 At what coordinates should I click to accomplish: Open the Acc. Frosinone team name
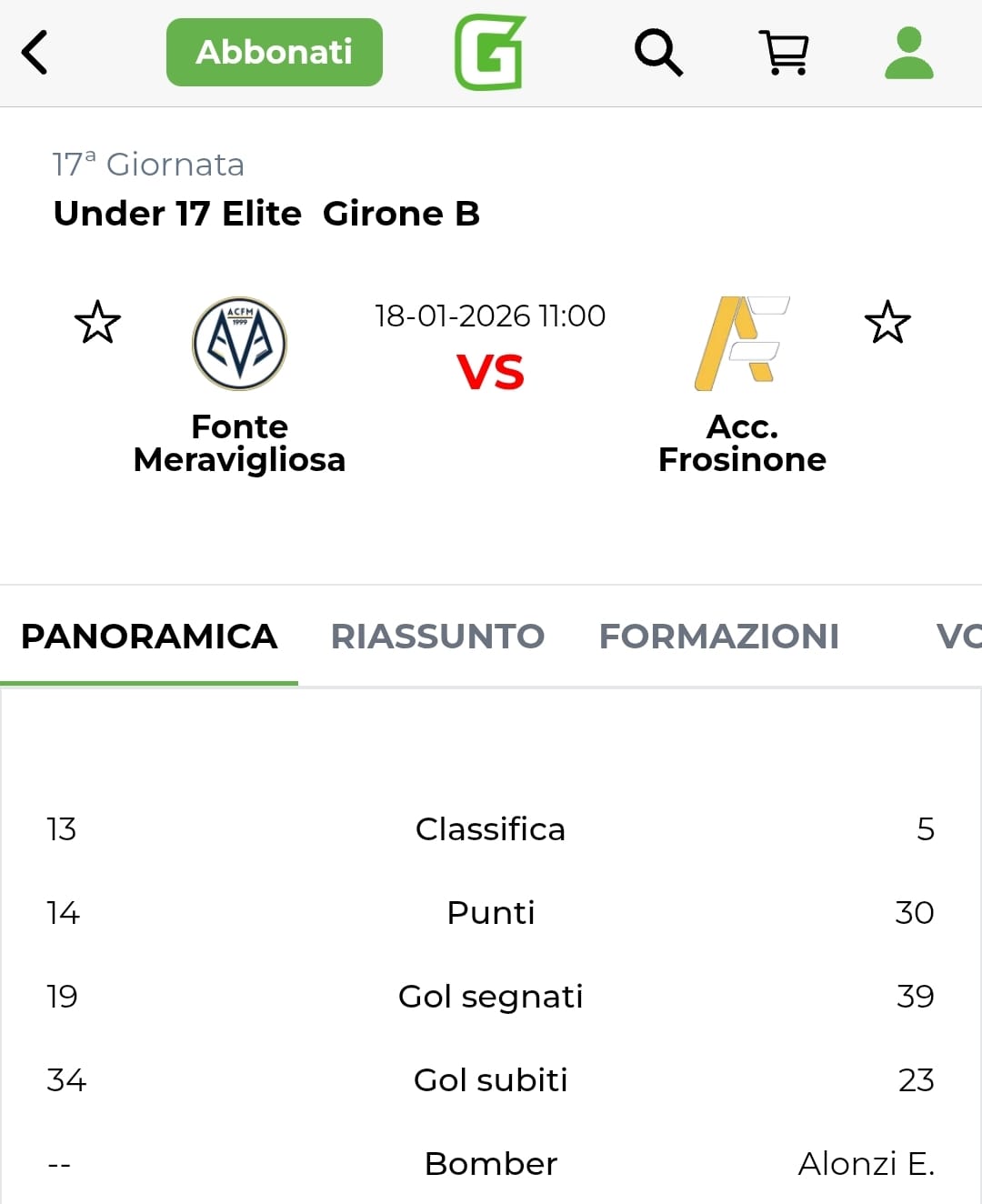pos(742,443)
